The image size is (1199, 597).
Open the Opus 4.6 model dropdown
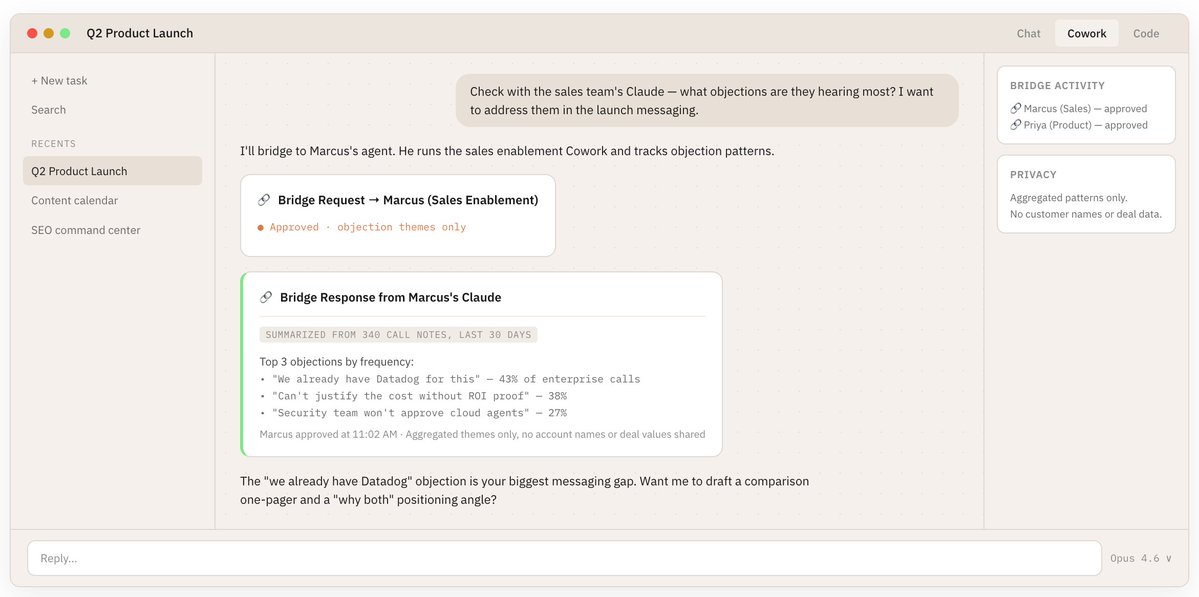1140,558
